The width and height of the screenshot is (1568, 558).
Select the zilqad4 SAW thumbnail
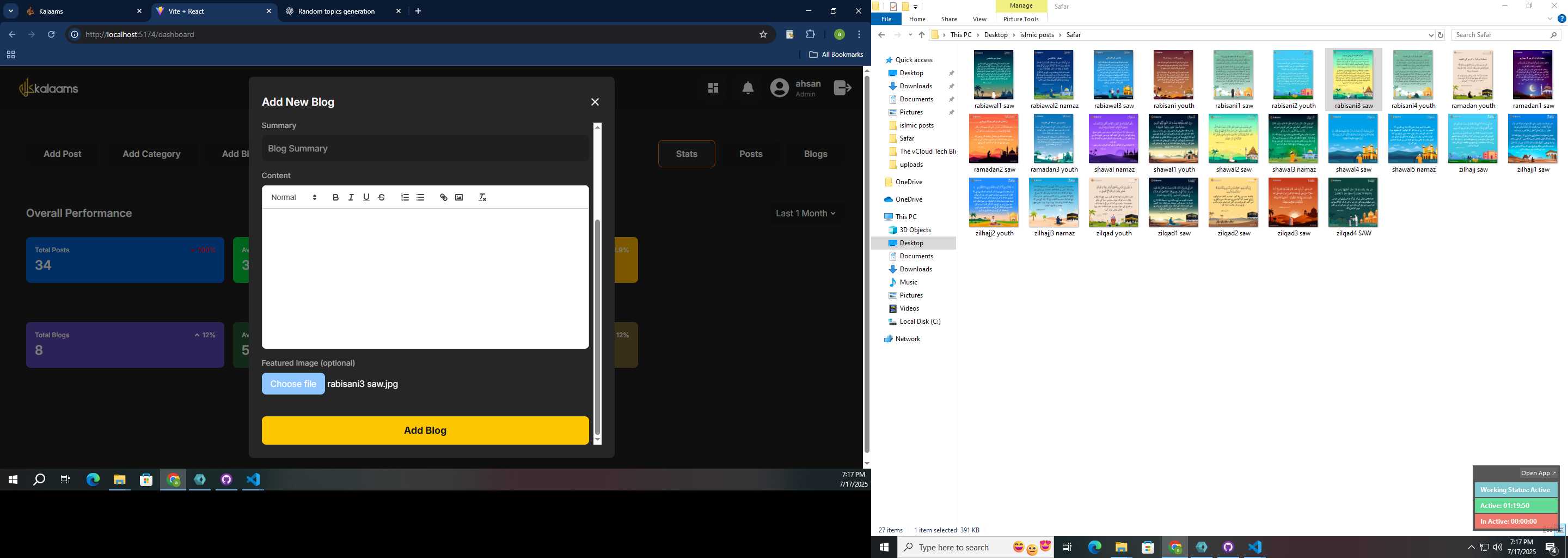1353,207
